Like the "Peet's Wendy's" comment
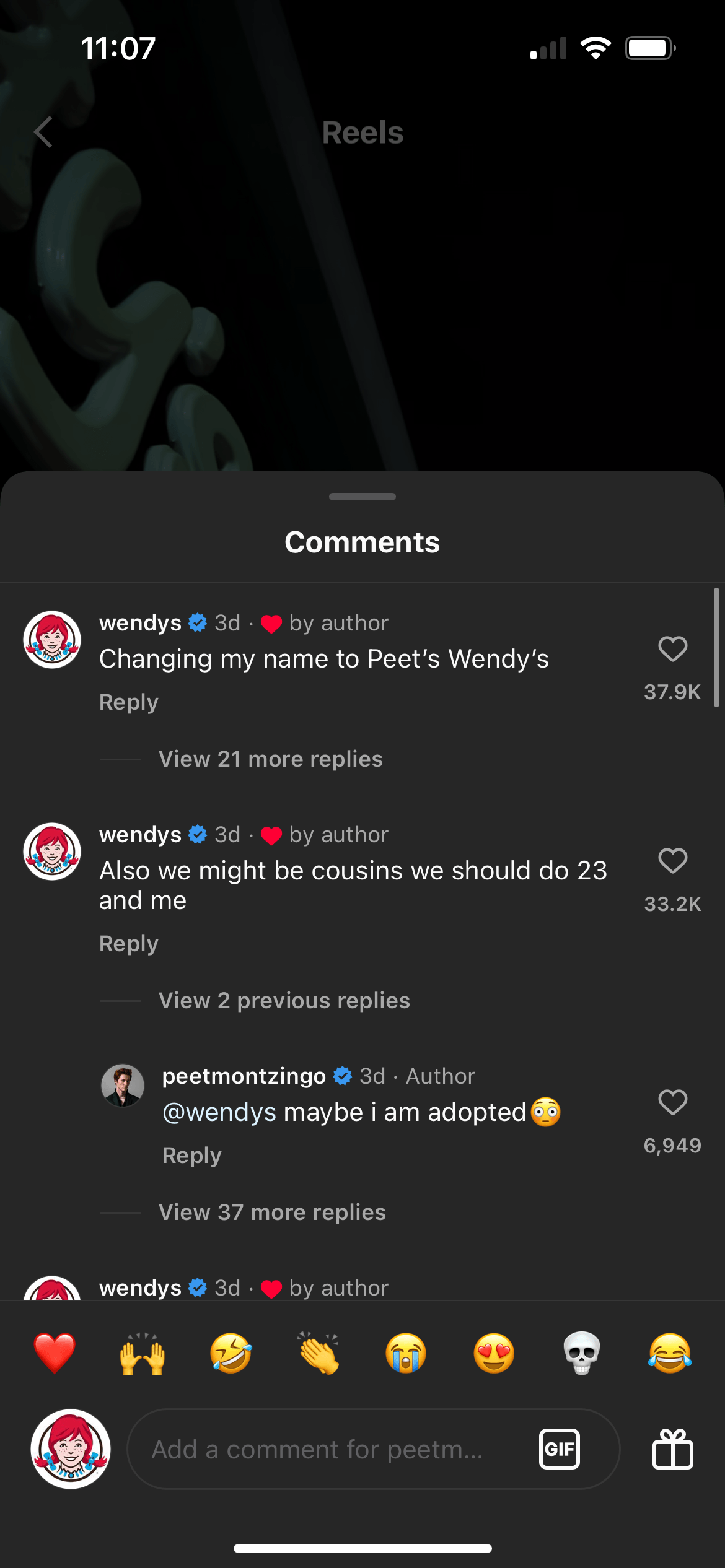Screen dimensions: 725x1568 tap(672, 649)
